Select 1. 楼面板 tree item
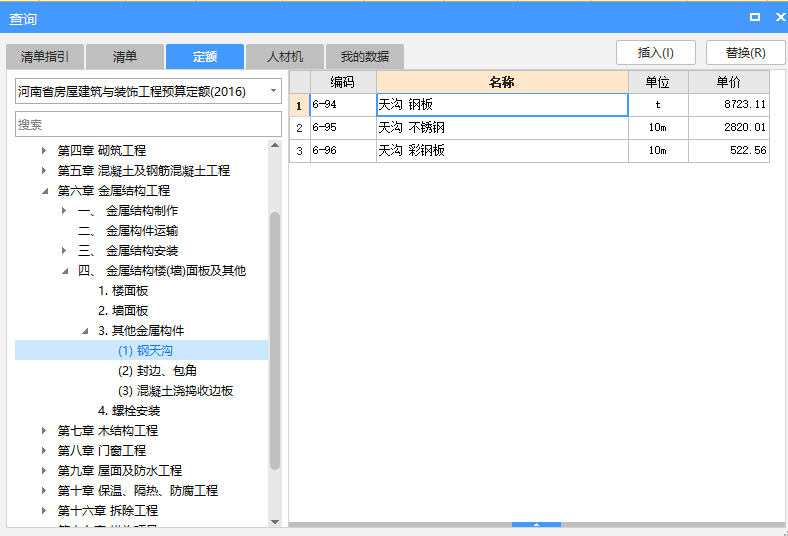 [123, 290]
